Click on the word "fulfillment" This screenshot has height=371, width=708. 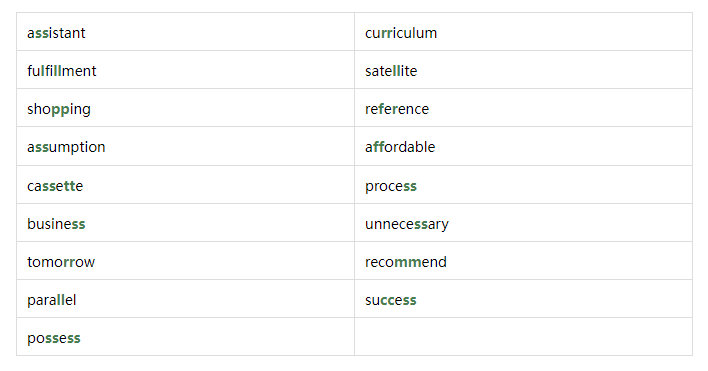[62, 71]
